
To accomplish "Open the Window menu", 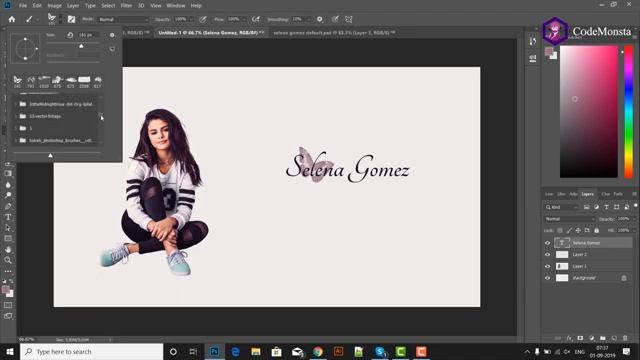I will point(176,6).
